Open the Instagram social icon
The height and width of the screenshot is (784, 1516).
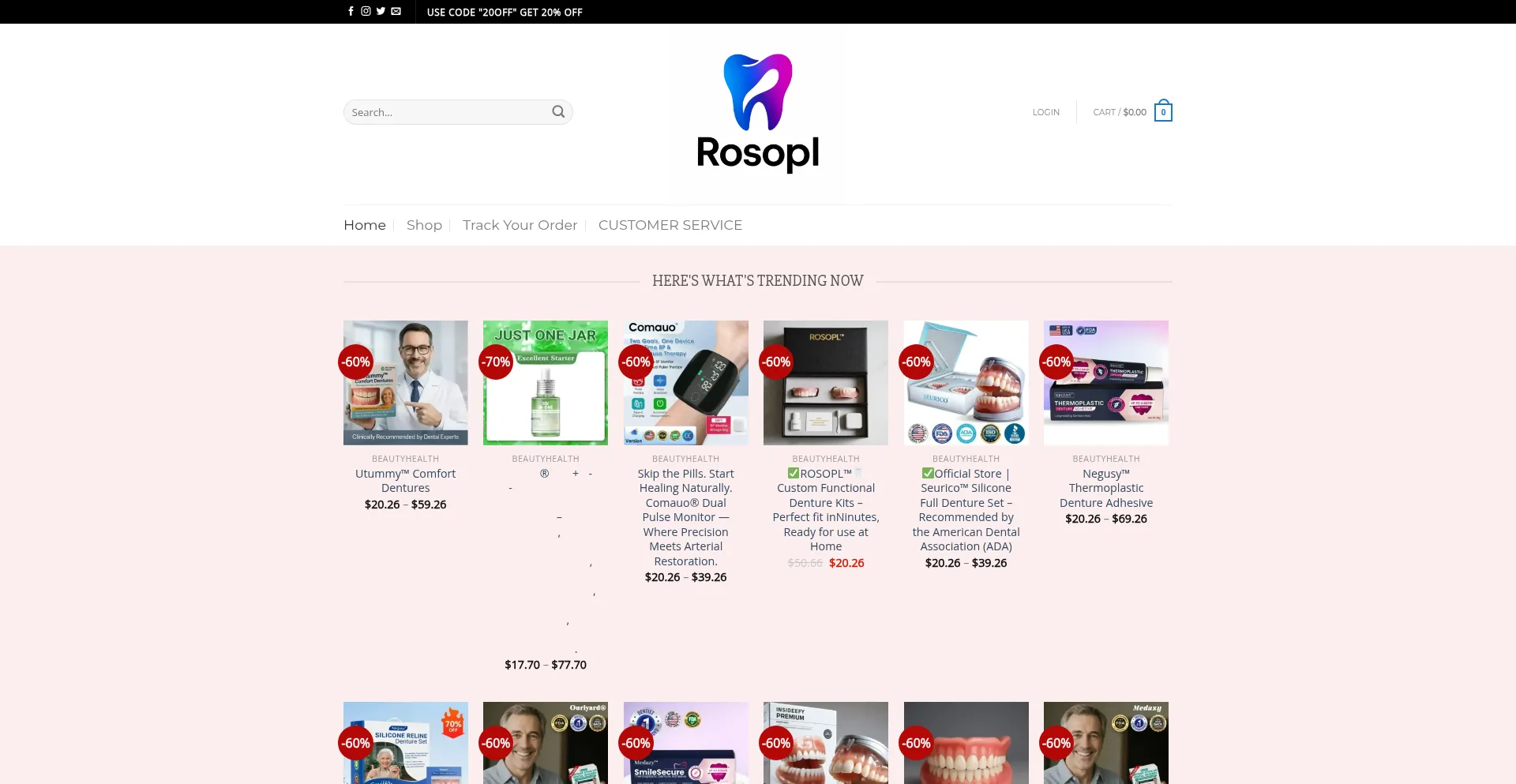(366, 11)
